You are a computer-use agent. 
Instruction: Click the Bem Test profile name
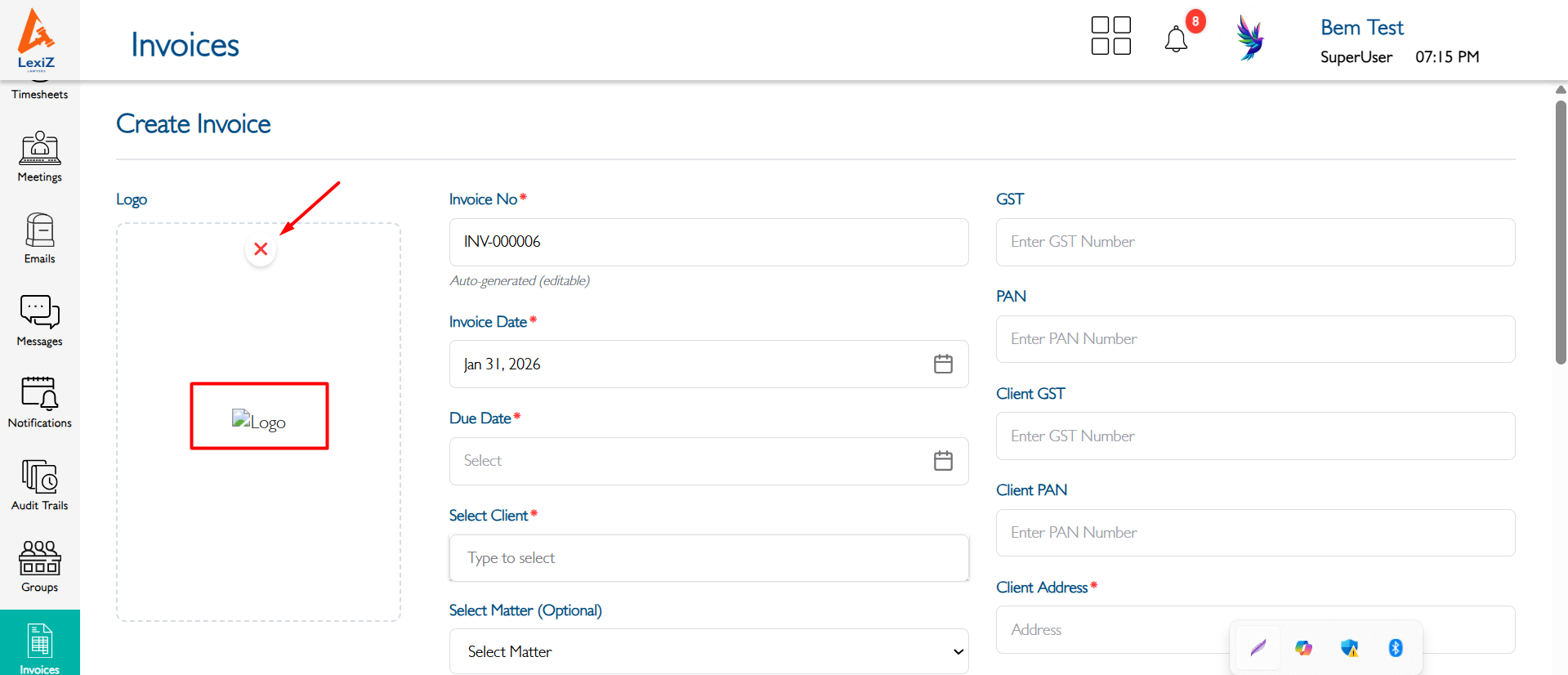tap(1361, 28)
